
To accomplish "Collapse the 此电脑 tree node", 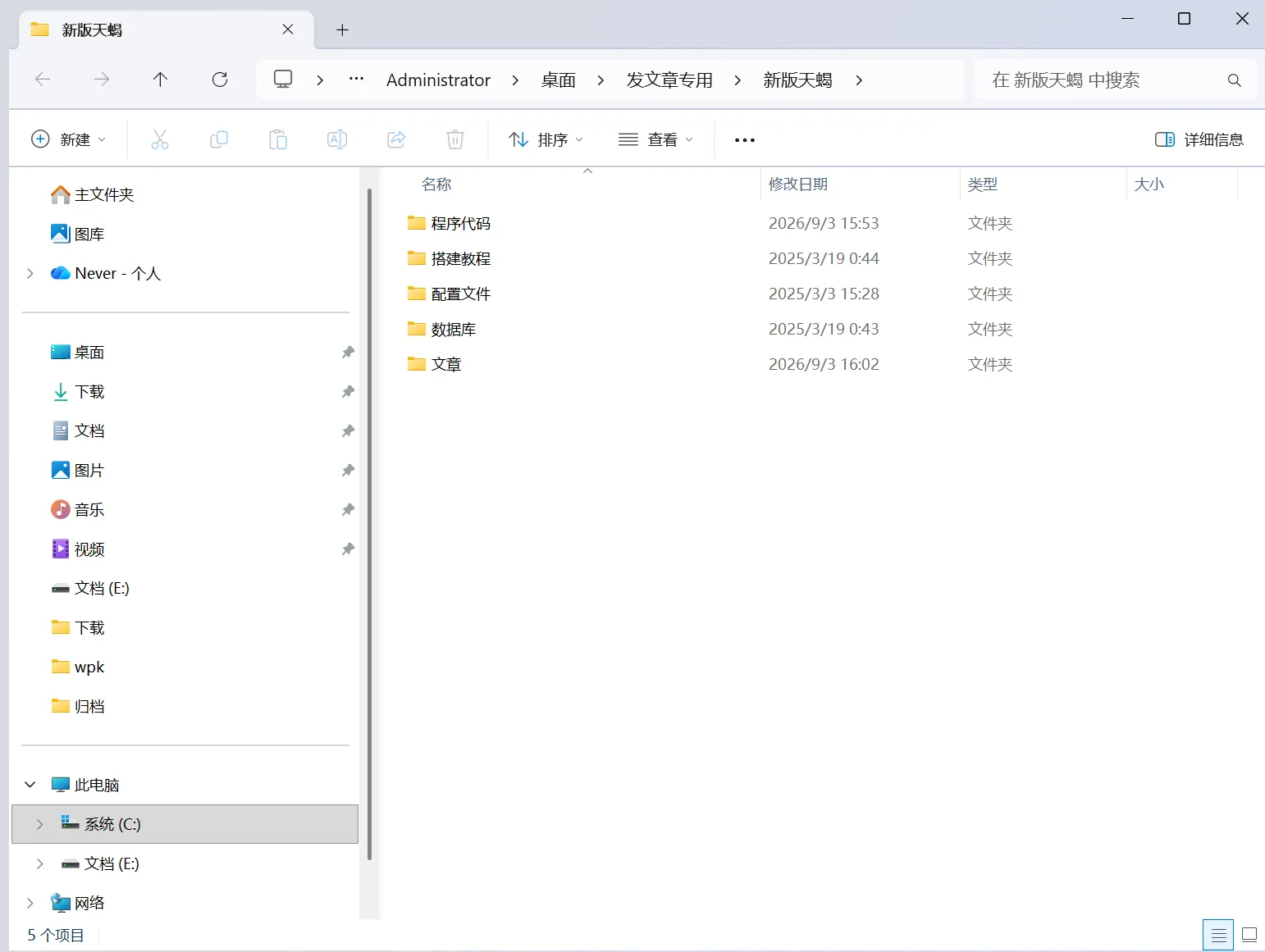I will (30, 785).
